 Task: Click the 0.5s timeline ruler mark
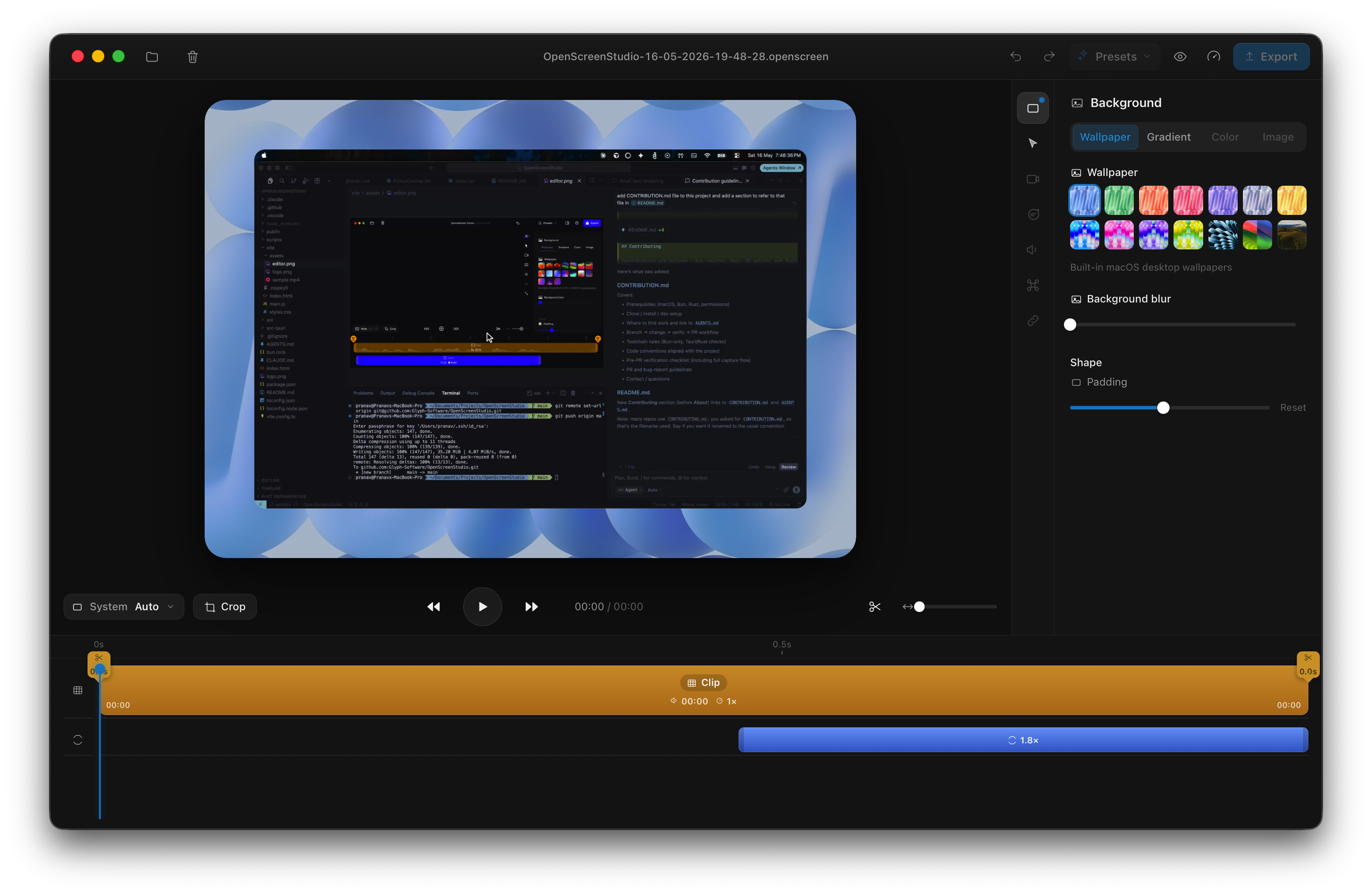[x=781, y=645]
